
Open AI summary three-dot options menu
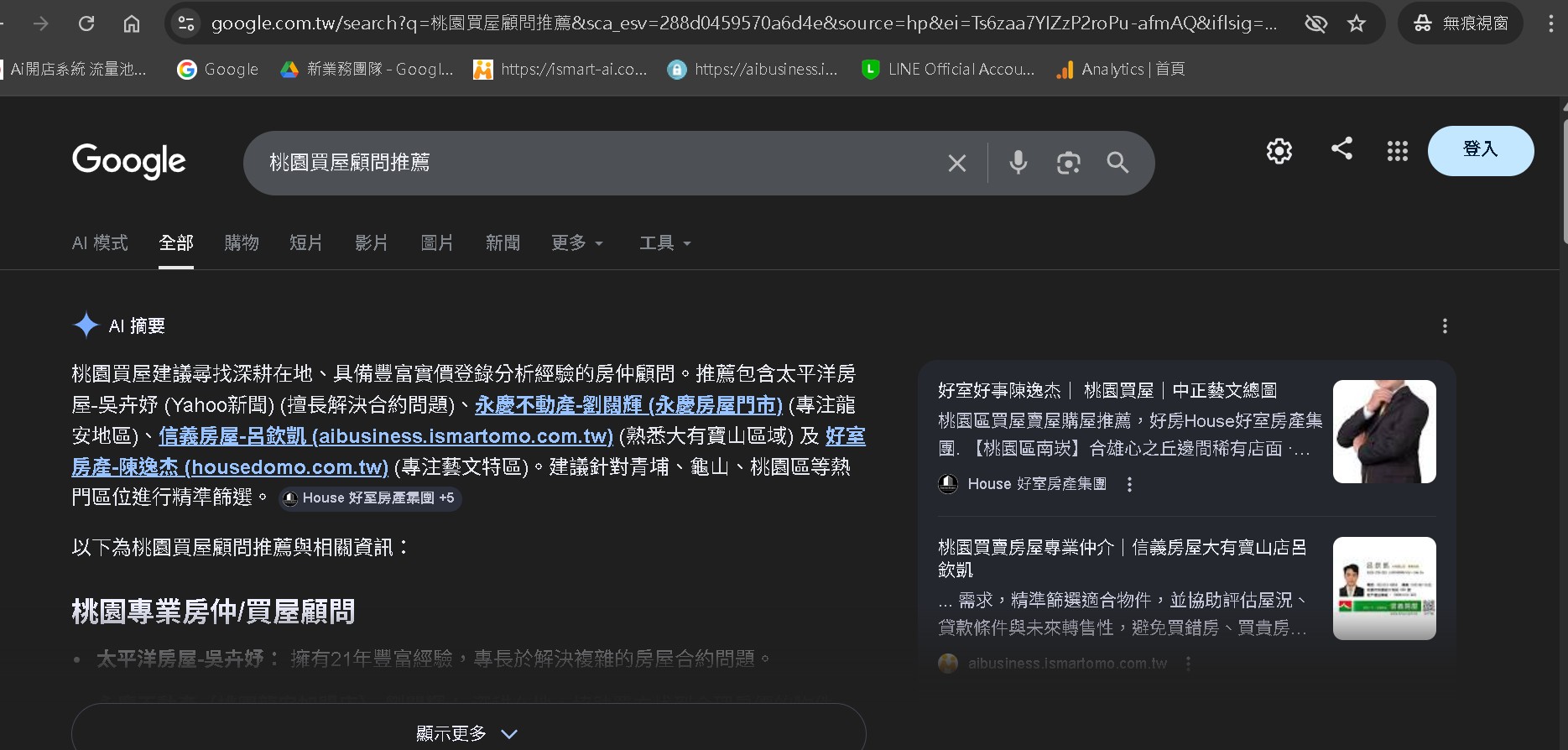(1444, 326)
